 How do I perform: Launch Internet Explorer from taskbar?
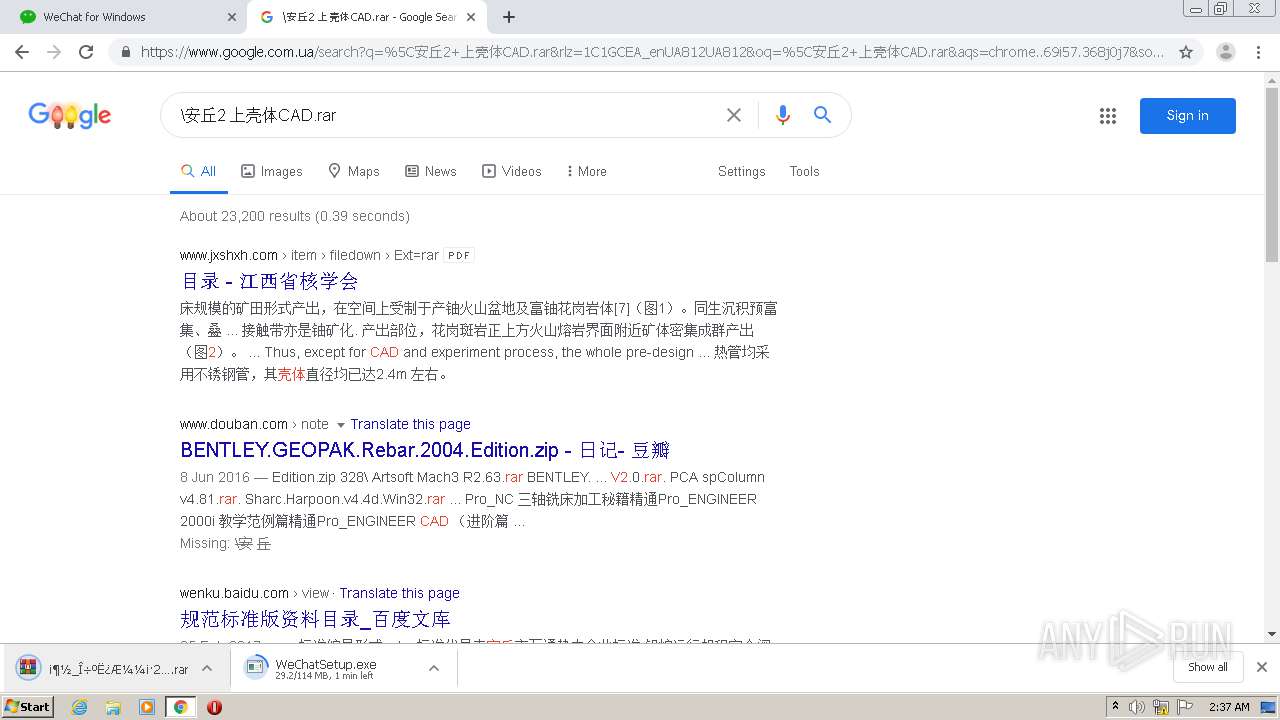[80, 707]
